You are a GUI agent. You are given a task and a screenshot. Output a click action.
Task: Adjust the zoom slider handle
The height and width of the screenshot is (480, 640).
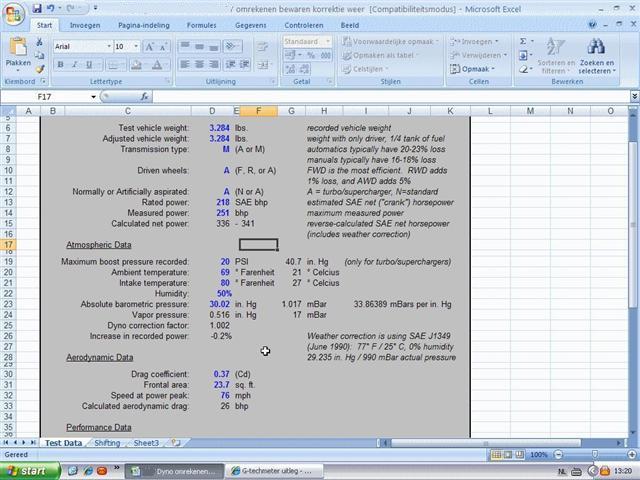595,454
